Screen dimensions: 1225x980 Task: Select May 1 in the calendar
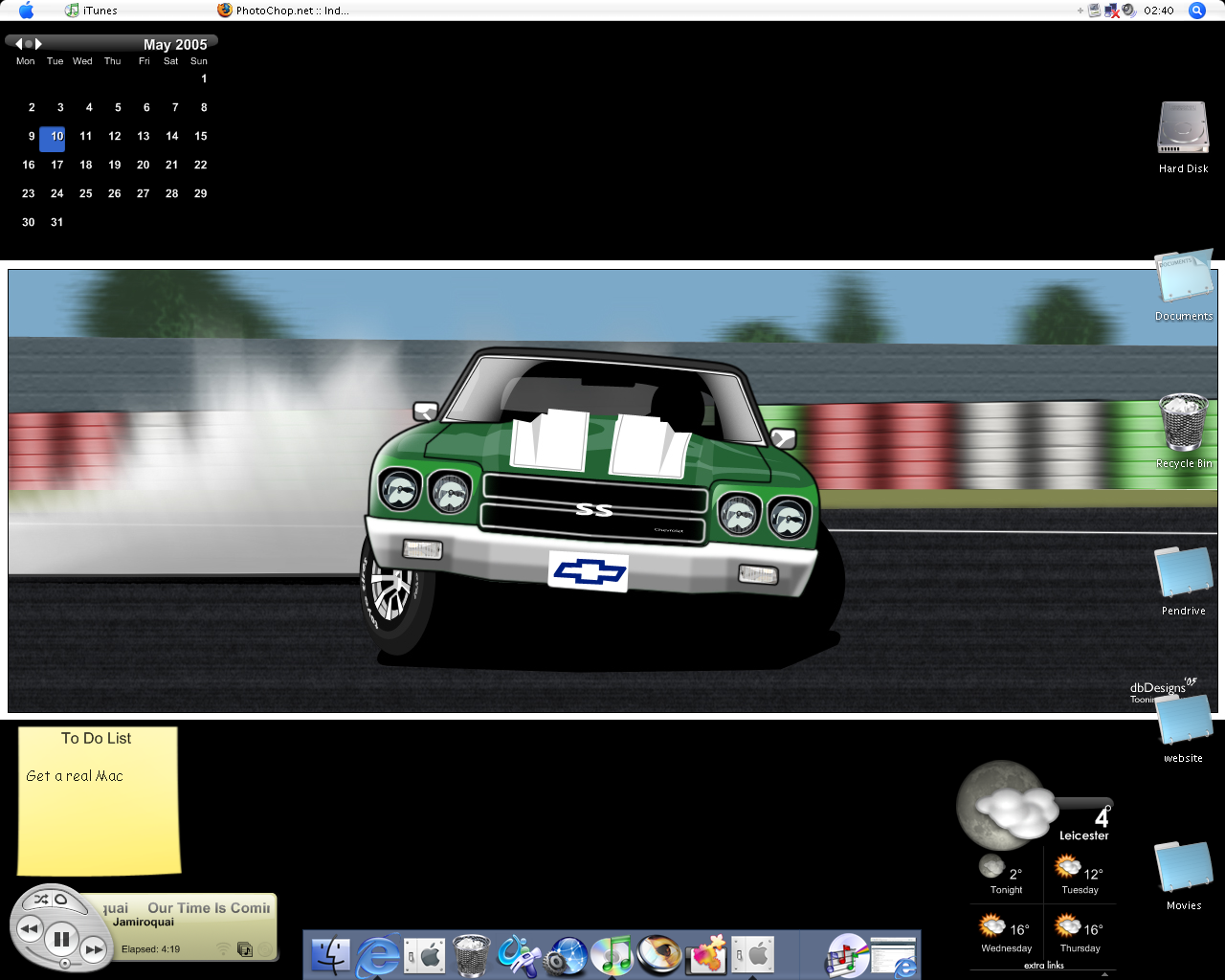[204, 78]
